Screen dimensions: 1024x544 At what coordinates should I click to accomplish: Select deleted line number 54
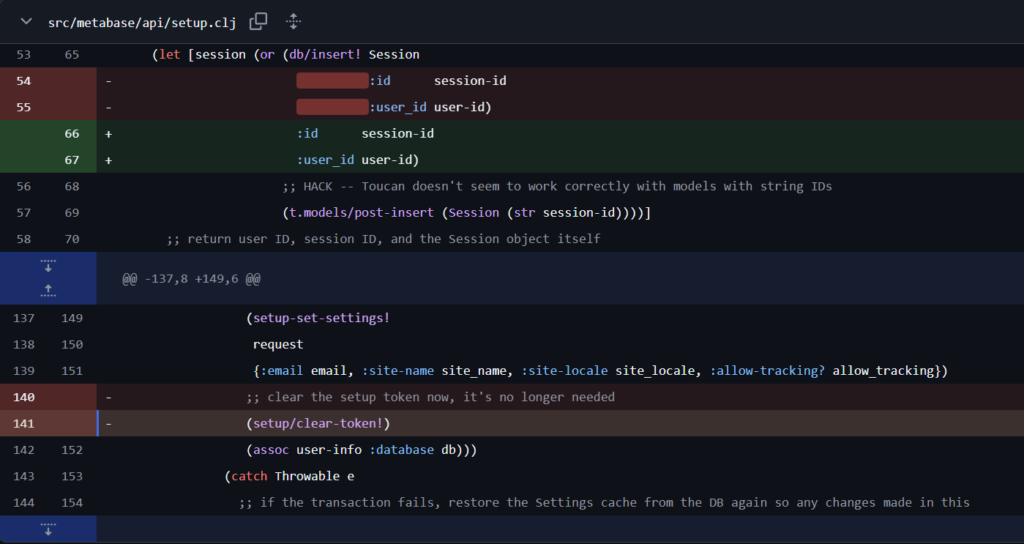tap(24, 81)
